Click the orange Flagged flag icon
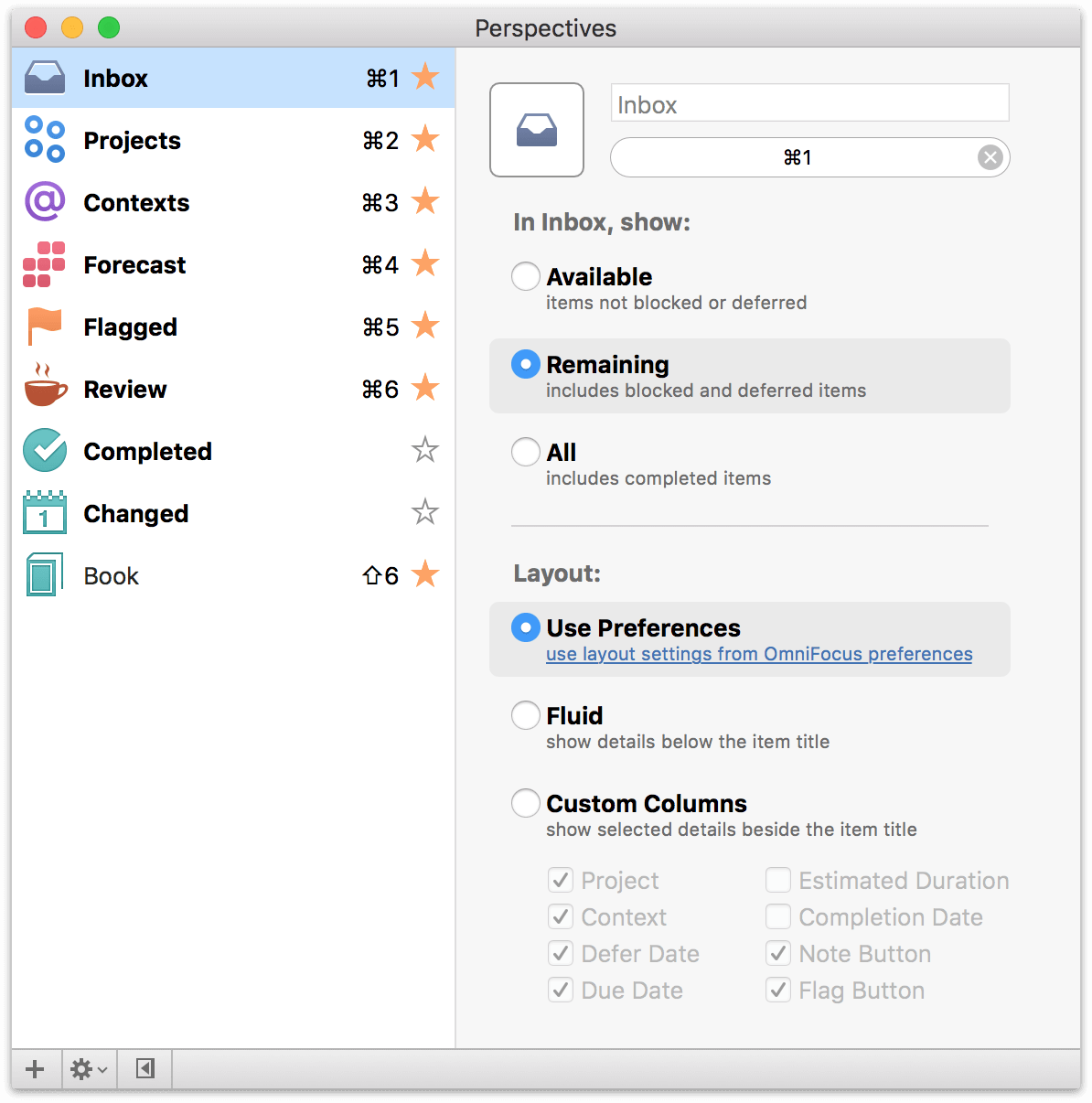The width and height of the screenshot is (1092, 1103). [45, 327]
